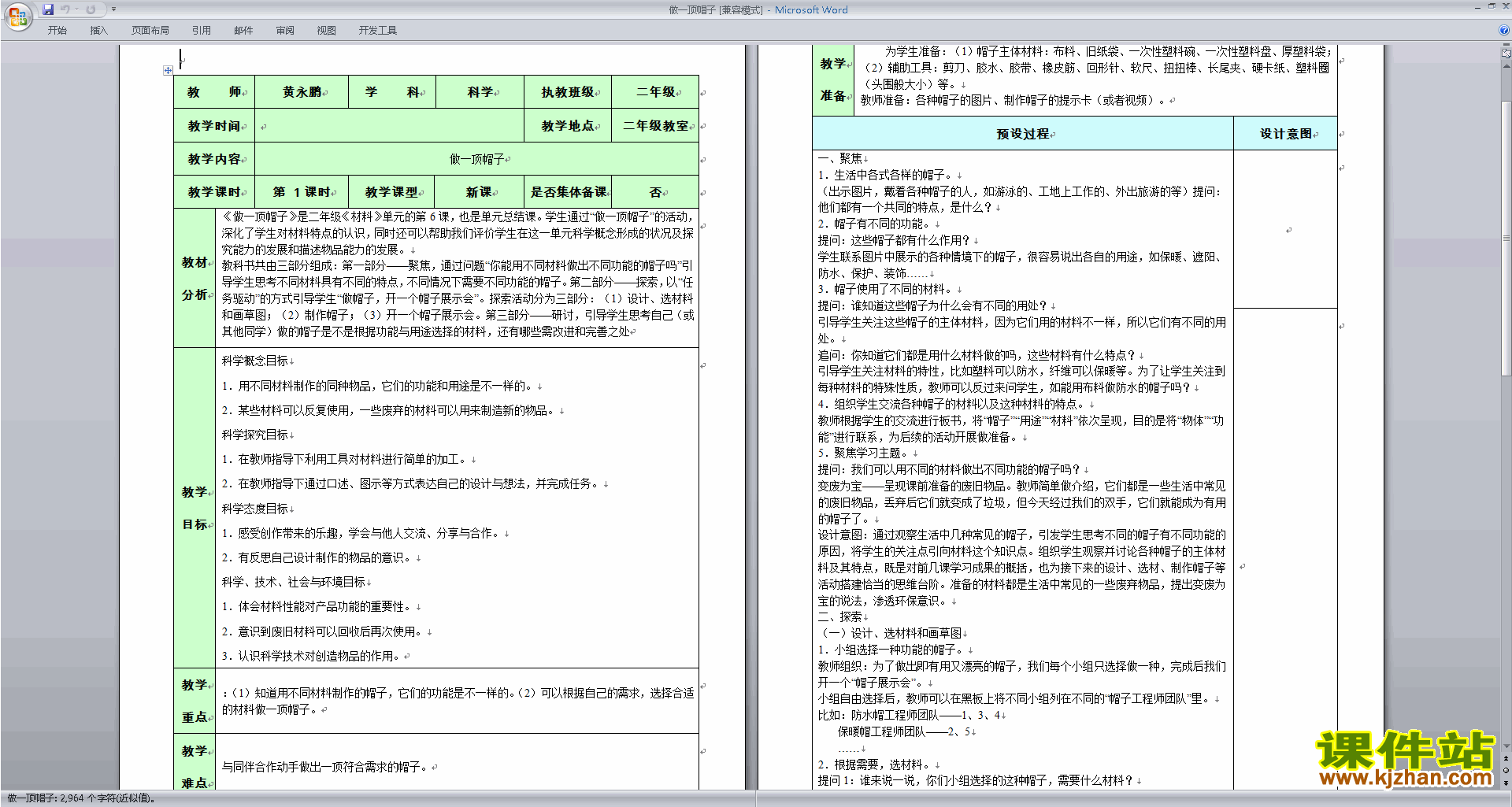
Task: Click the Undo arrow icon
Action: click(65, 9)
